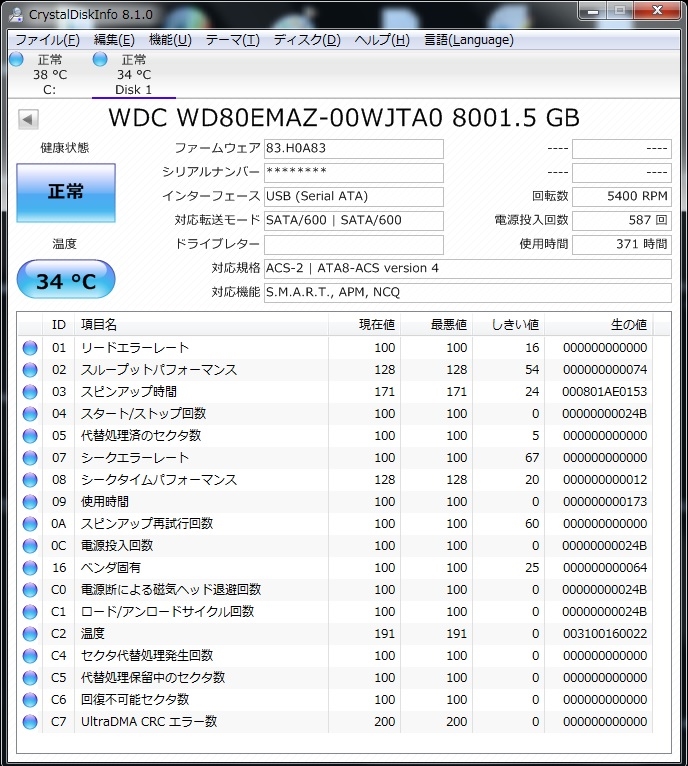The image size is (688, 766).
Task: Click status orb of スタート/ストップ回数 row
Action: click(x=30, y=414)
